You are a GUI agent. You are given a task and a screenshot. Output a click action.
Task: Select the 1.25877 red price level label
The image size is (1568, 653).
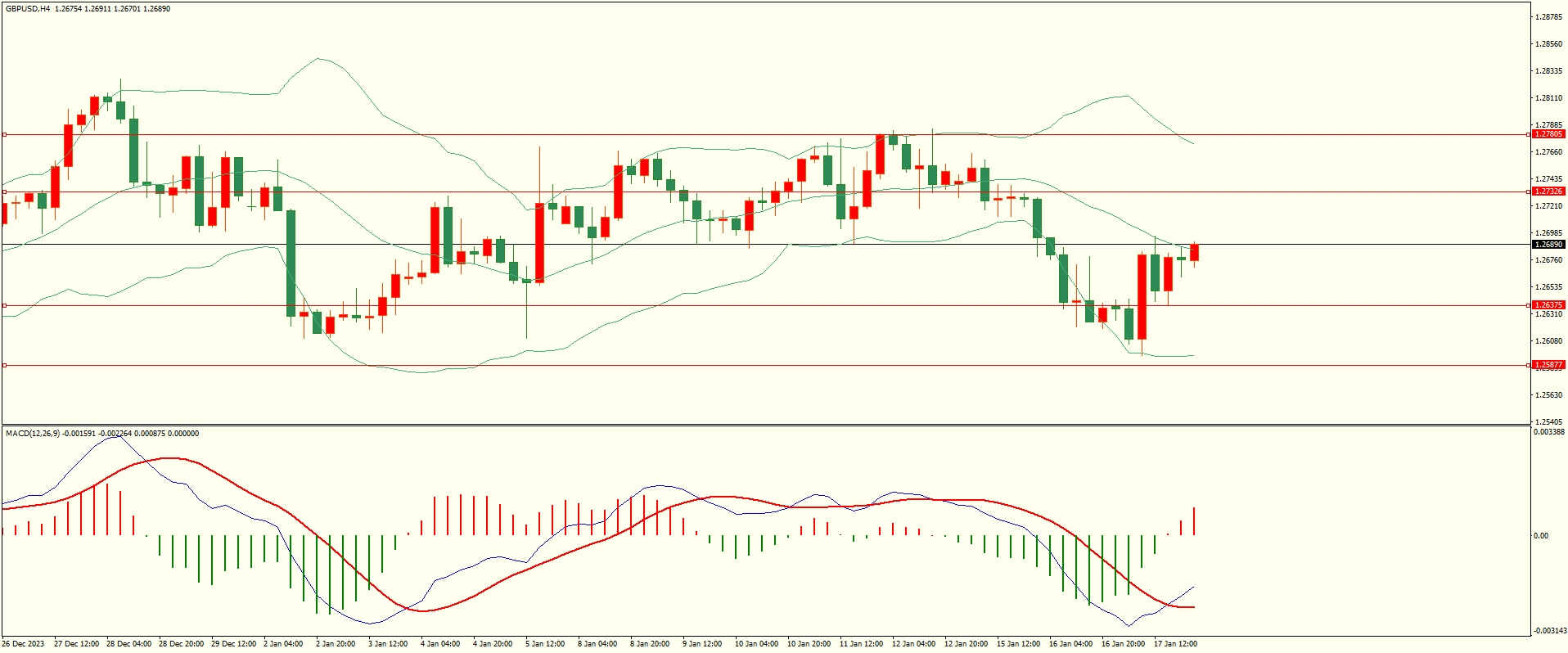[1548, 365]
